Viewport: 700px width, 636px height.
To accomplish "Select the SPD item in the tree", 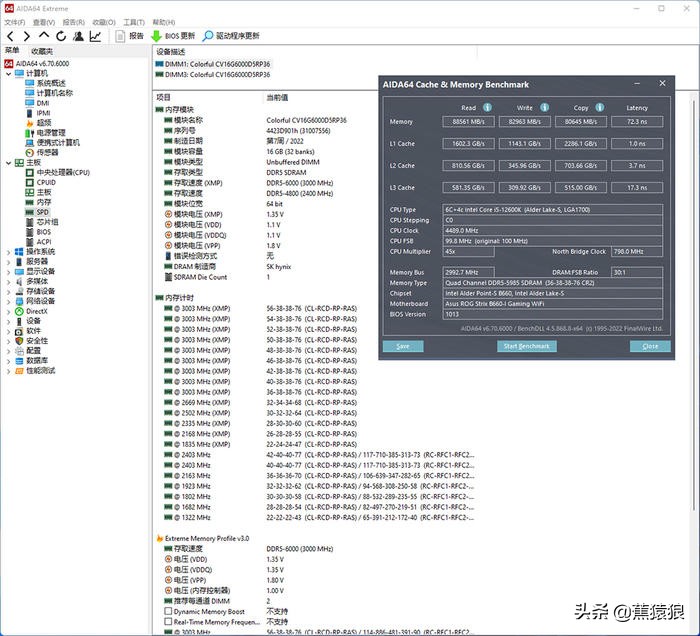I will (43, 212).
